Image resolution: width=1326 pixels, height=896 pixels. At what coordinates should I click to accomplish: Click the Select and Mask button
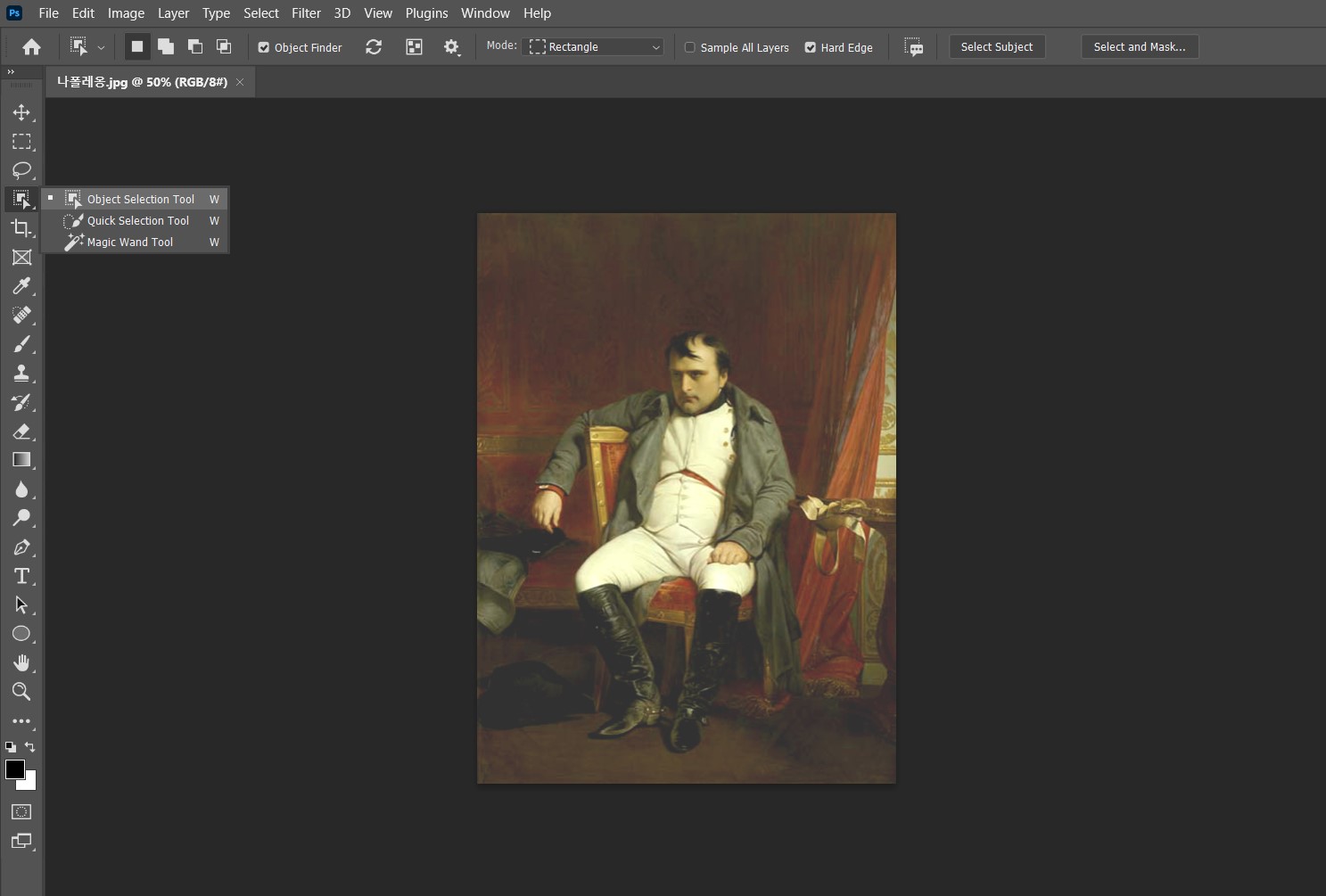click(x=1140, y=47)
